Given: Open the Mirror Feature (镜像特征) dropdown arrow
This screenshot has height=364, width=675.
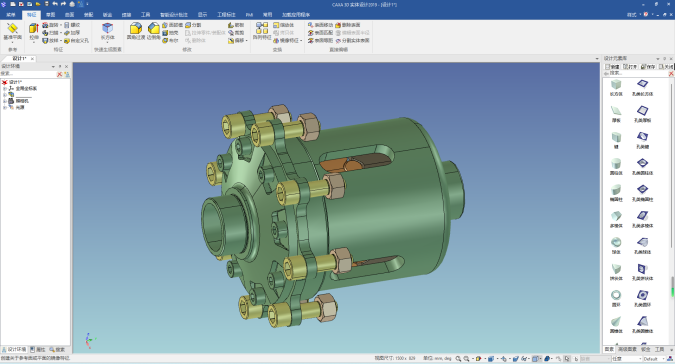Looking at the screenshot, I should coord(301,40).
